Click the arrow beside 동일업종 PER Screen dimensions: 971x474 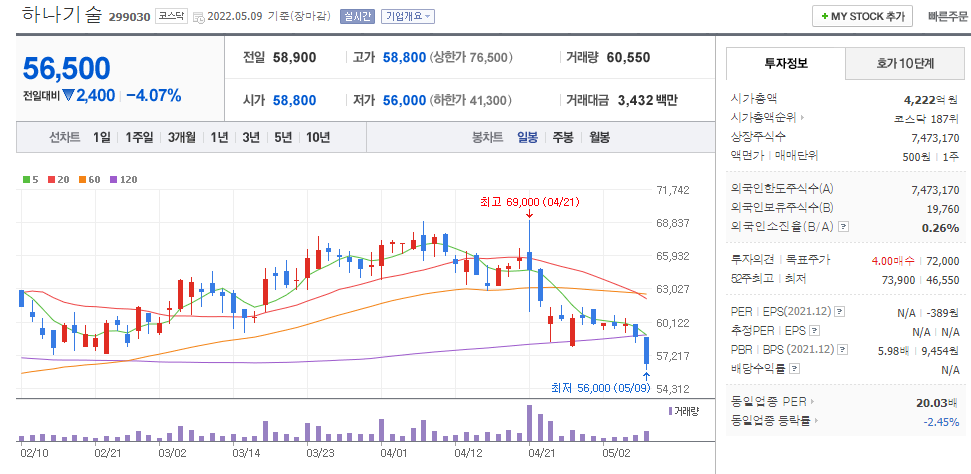coord(812,402)
